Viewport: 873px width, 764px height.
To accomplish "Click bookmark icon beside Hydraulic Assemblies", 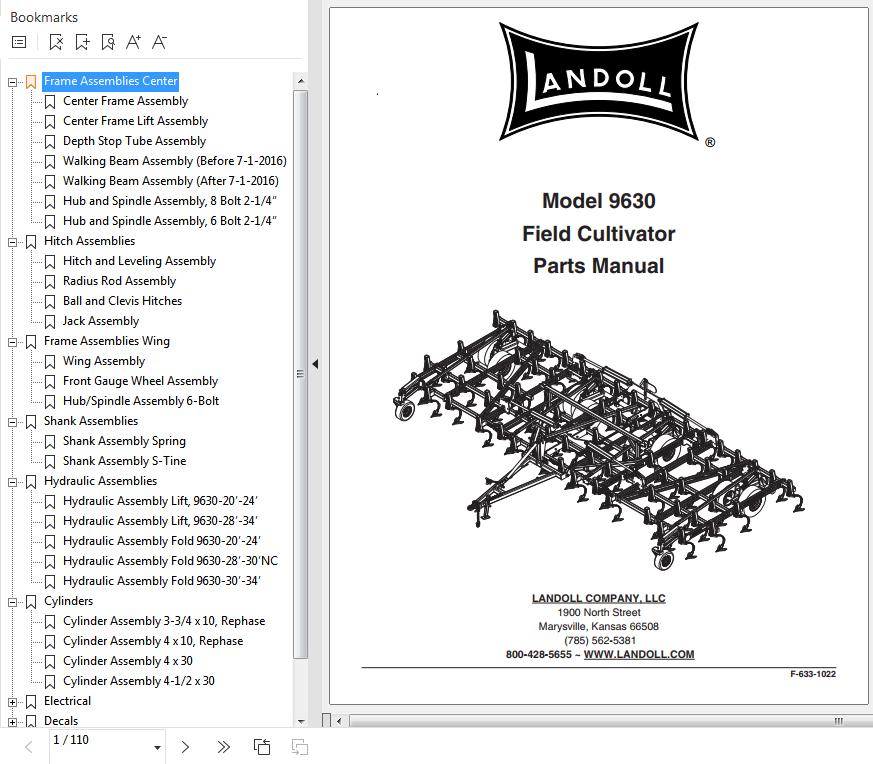I will coord(31,482).
